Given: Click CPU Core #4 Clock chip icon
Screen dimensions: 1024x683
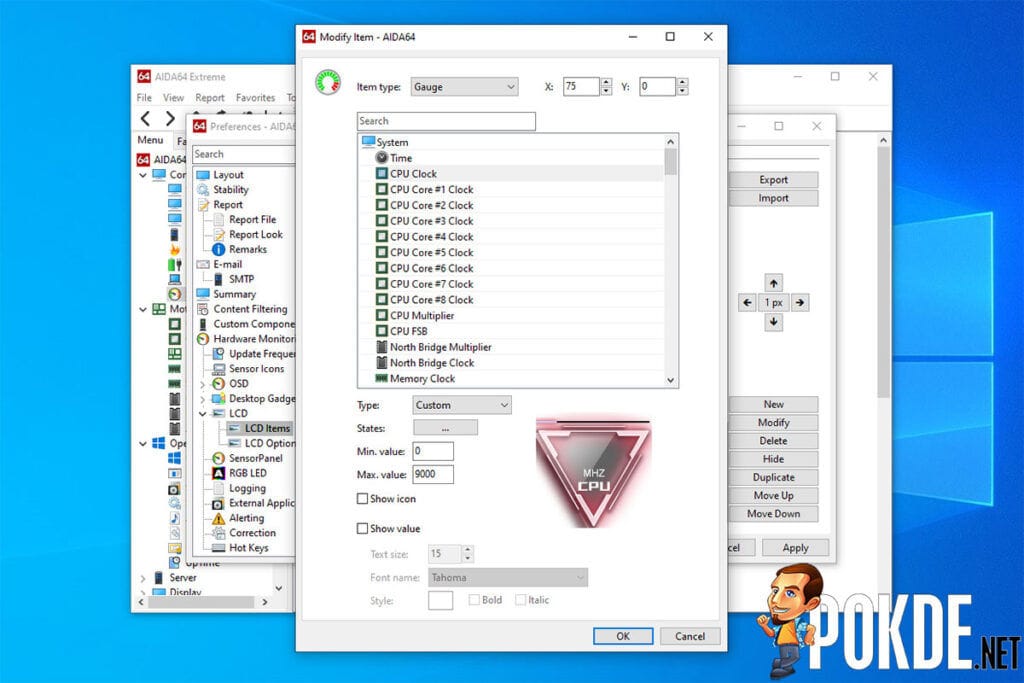Looking at the screenshot, I should 382,236.
